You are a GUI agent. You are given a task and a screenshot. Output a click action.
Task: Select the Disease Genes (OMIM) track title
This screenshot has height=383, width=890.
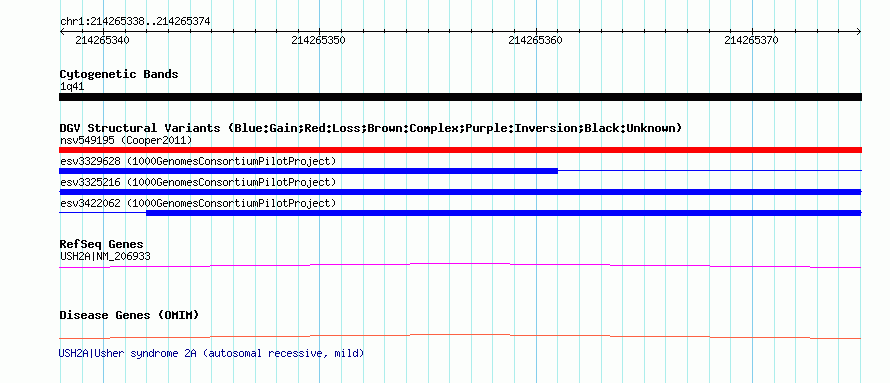tap(129, 315)
